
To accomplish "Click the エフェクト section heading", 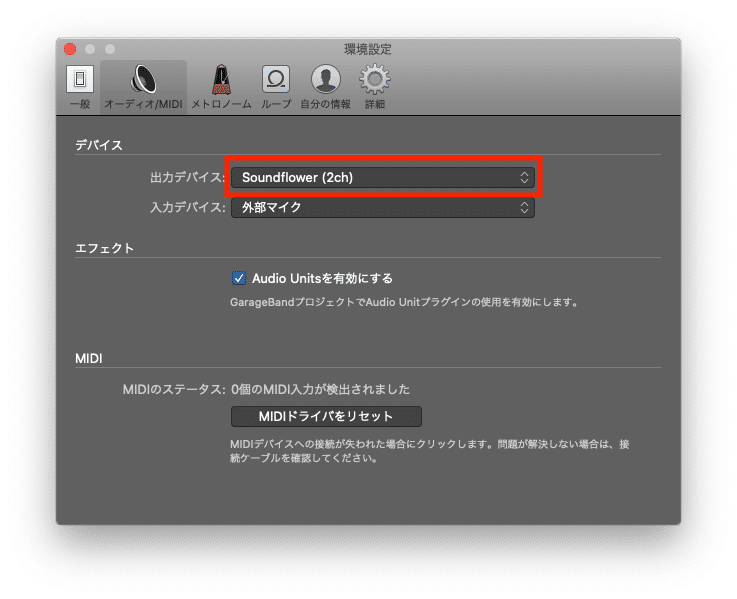I will 104,248.
